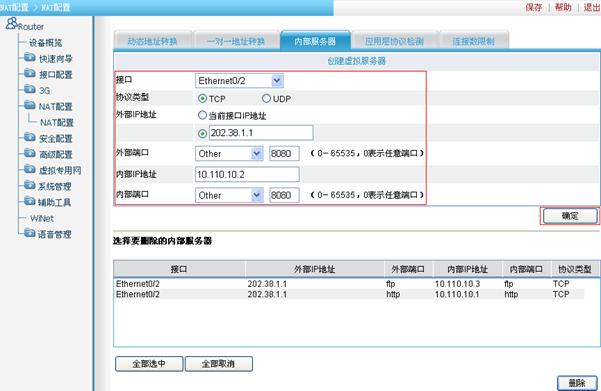Click the 内部IP地址 column header

pos(468,269)
